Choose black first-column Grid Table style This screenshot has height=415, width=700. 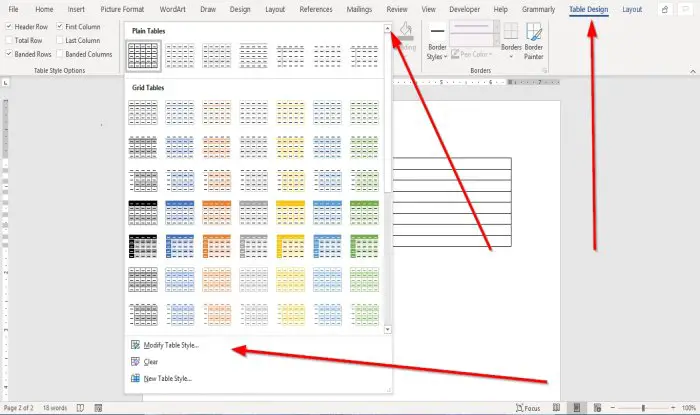coord(143,246)
